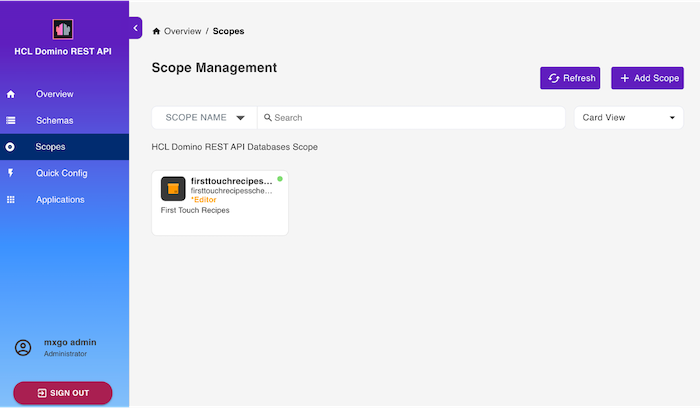Click the Refresh button
This screenshot has width=700, height=408.
tap(570, 78)
